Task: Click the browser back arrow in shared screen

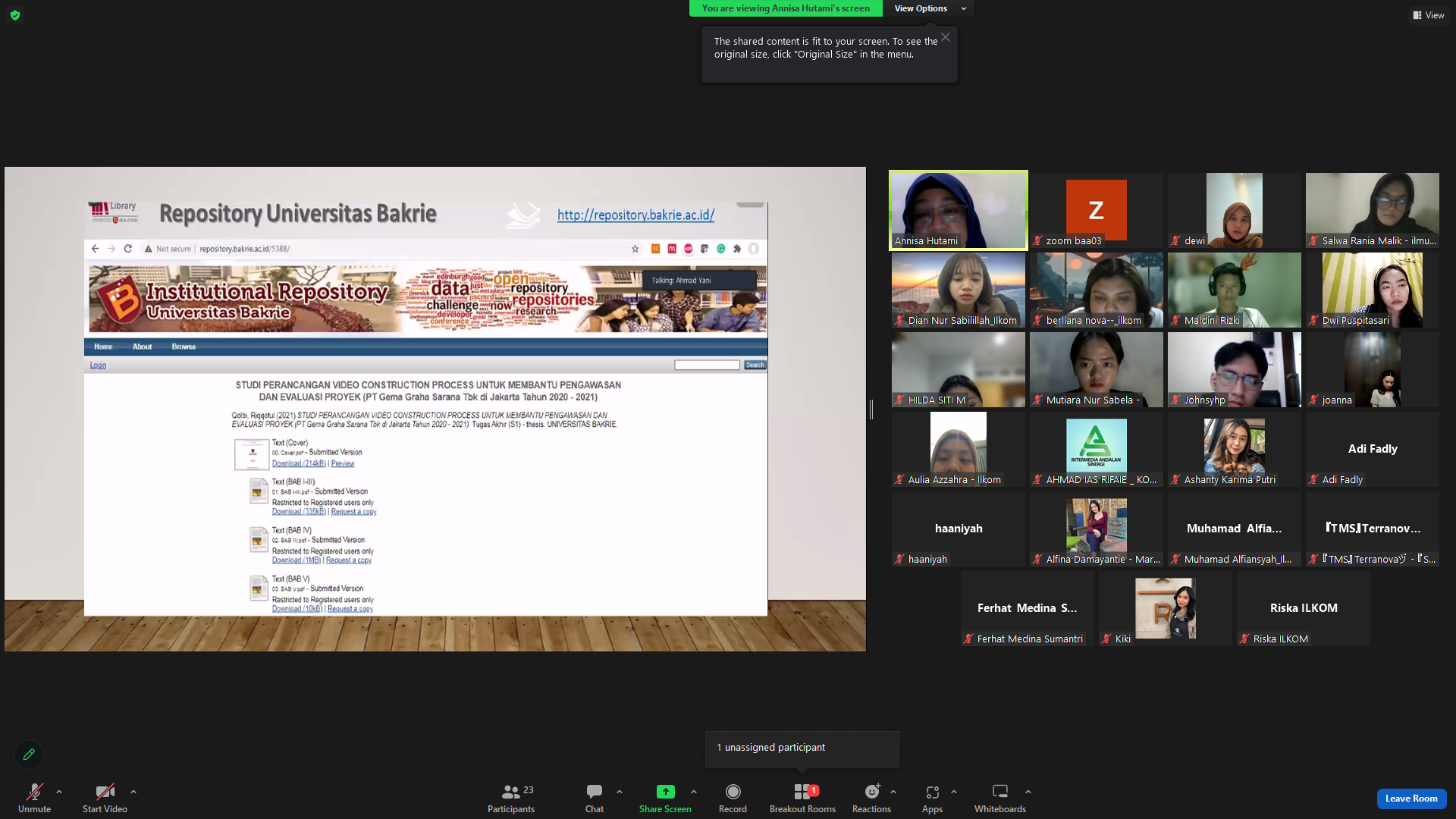Action: 95,249
